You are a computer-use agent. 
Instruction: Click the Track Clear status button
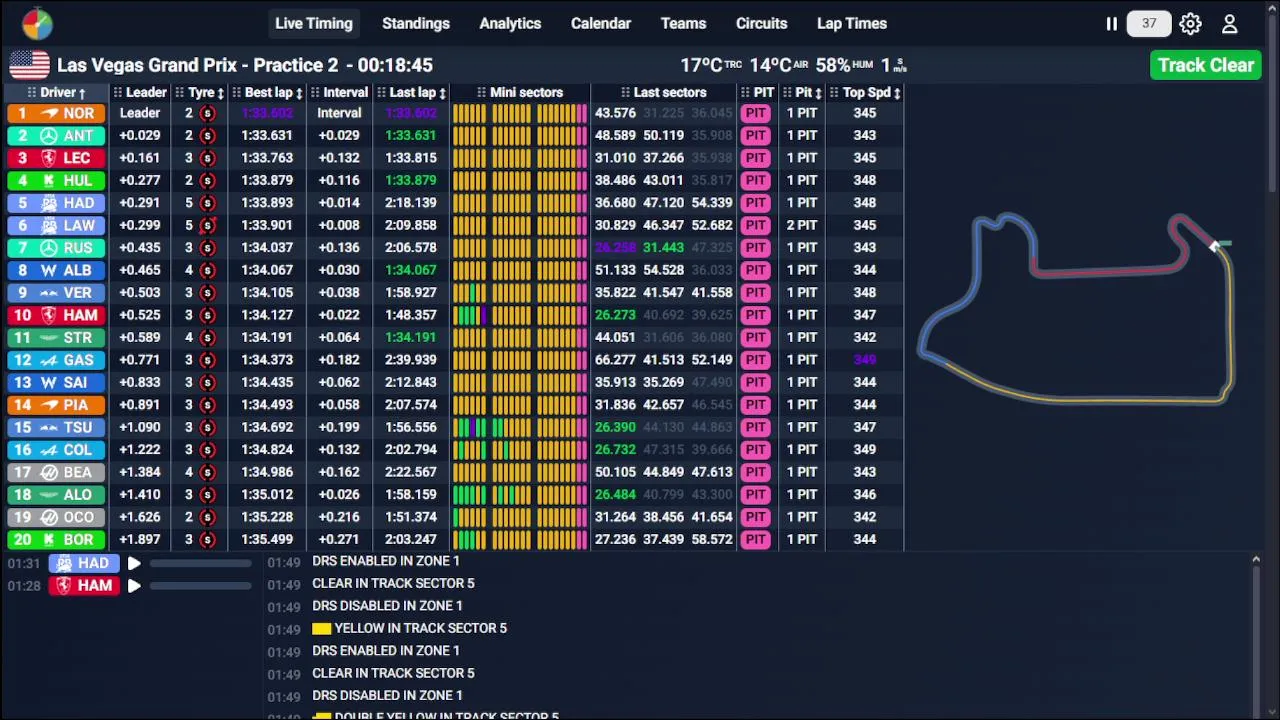pos(1206,65)
